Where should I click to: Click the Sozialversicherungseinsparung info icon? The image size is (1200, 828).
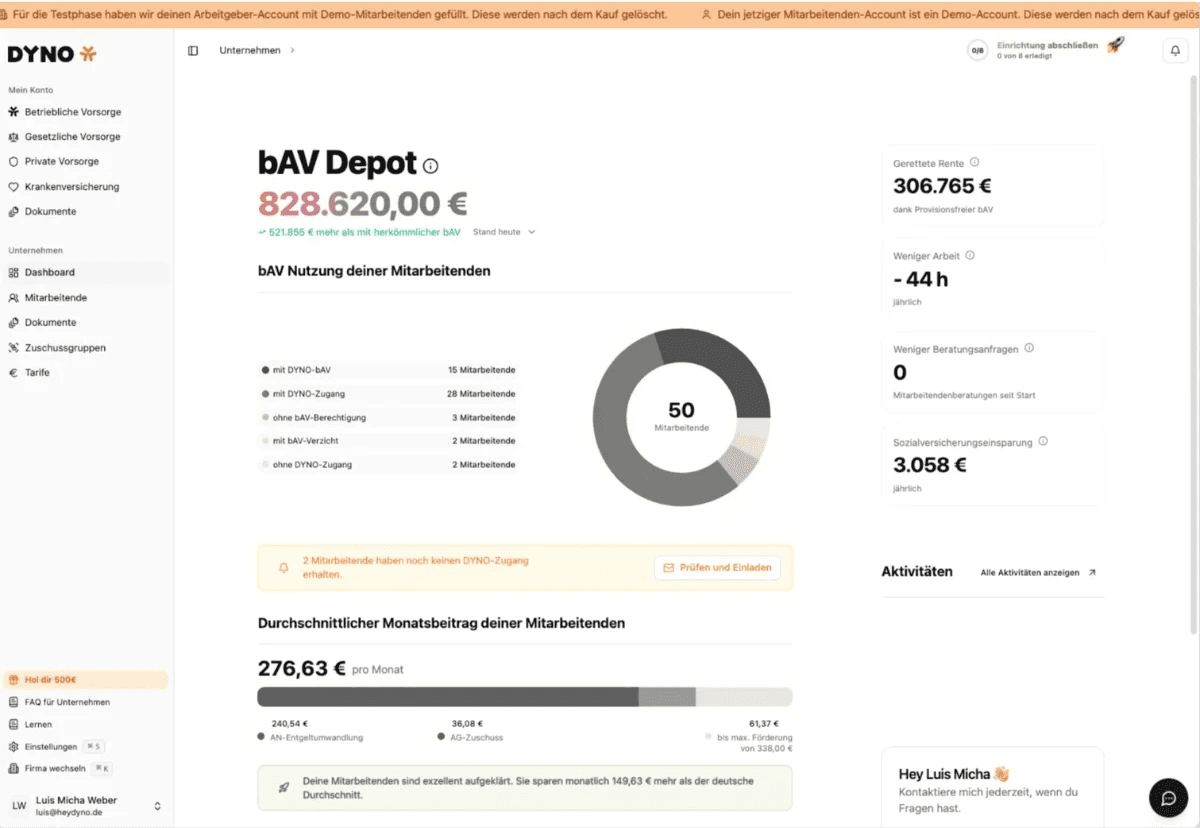point(1043,441)
